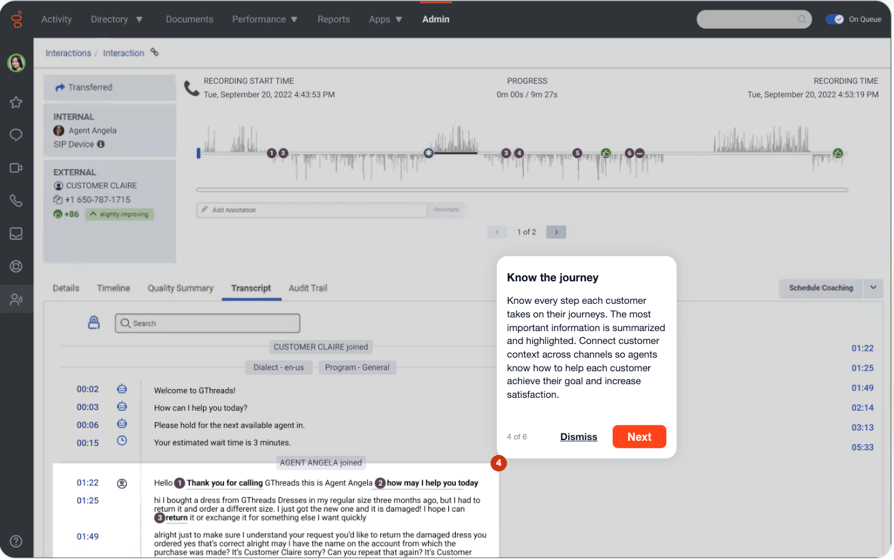Jump to timestamp 00:06 in transcript
The image size is (894, 560).
88,425
